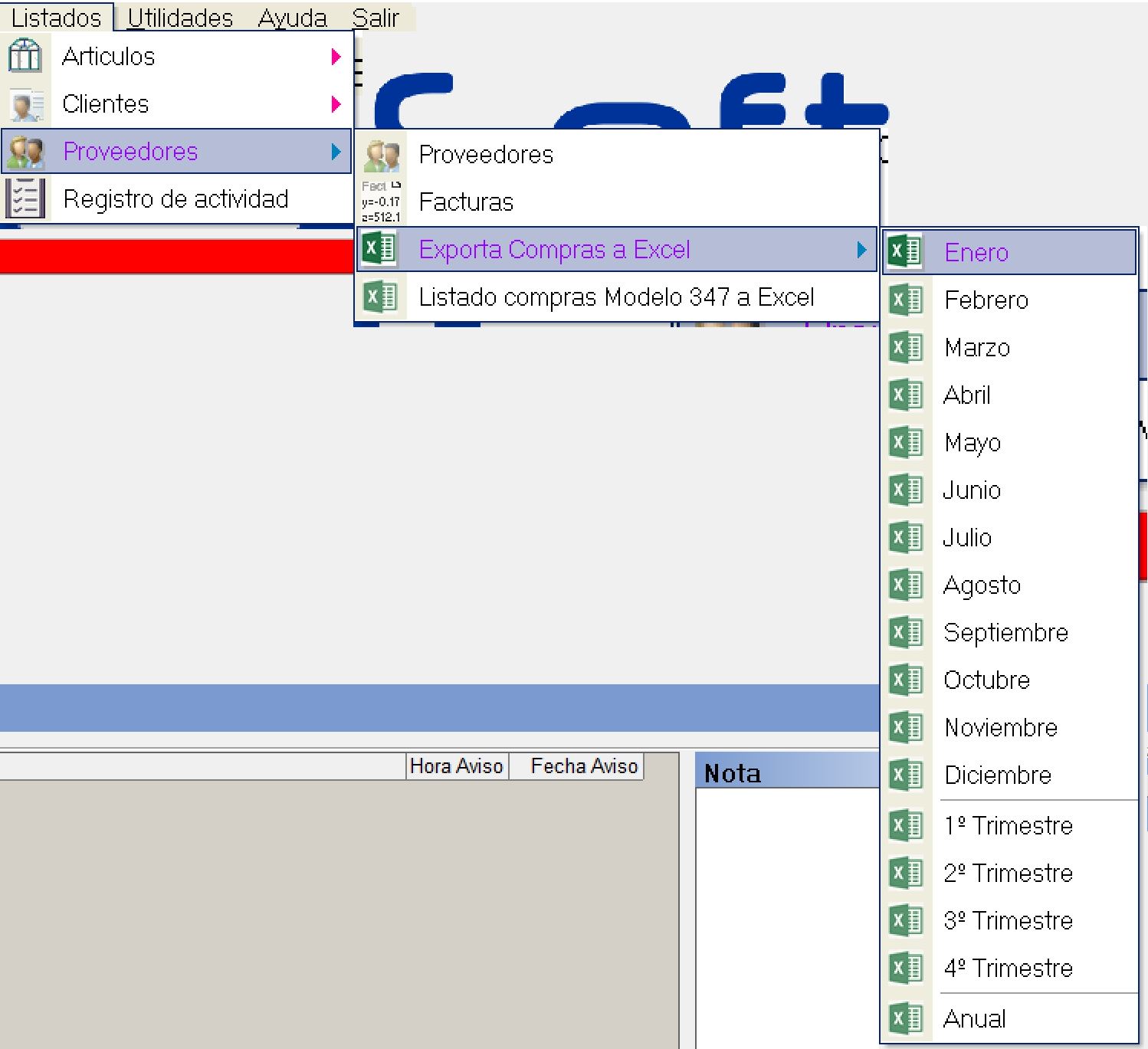1148x1049 pixels.
Task: Click Excel icon beside Listado compras Modelo 347
Action: 380,297
